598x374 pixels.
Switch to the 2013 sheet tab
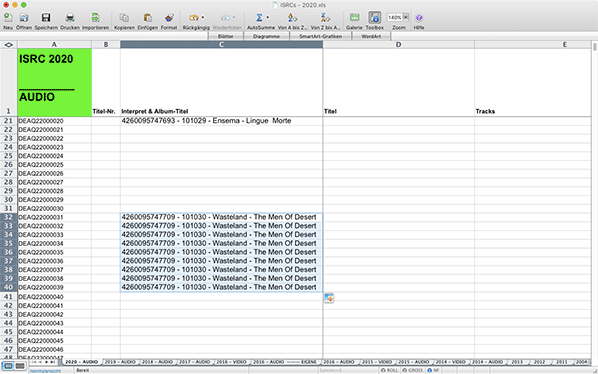pyautogui.click(x=517, y=362)
